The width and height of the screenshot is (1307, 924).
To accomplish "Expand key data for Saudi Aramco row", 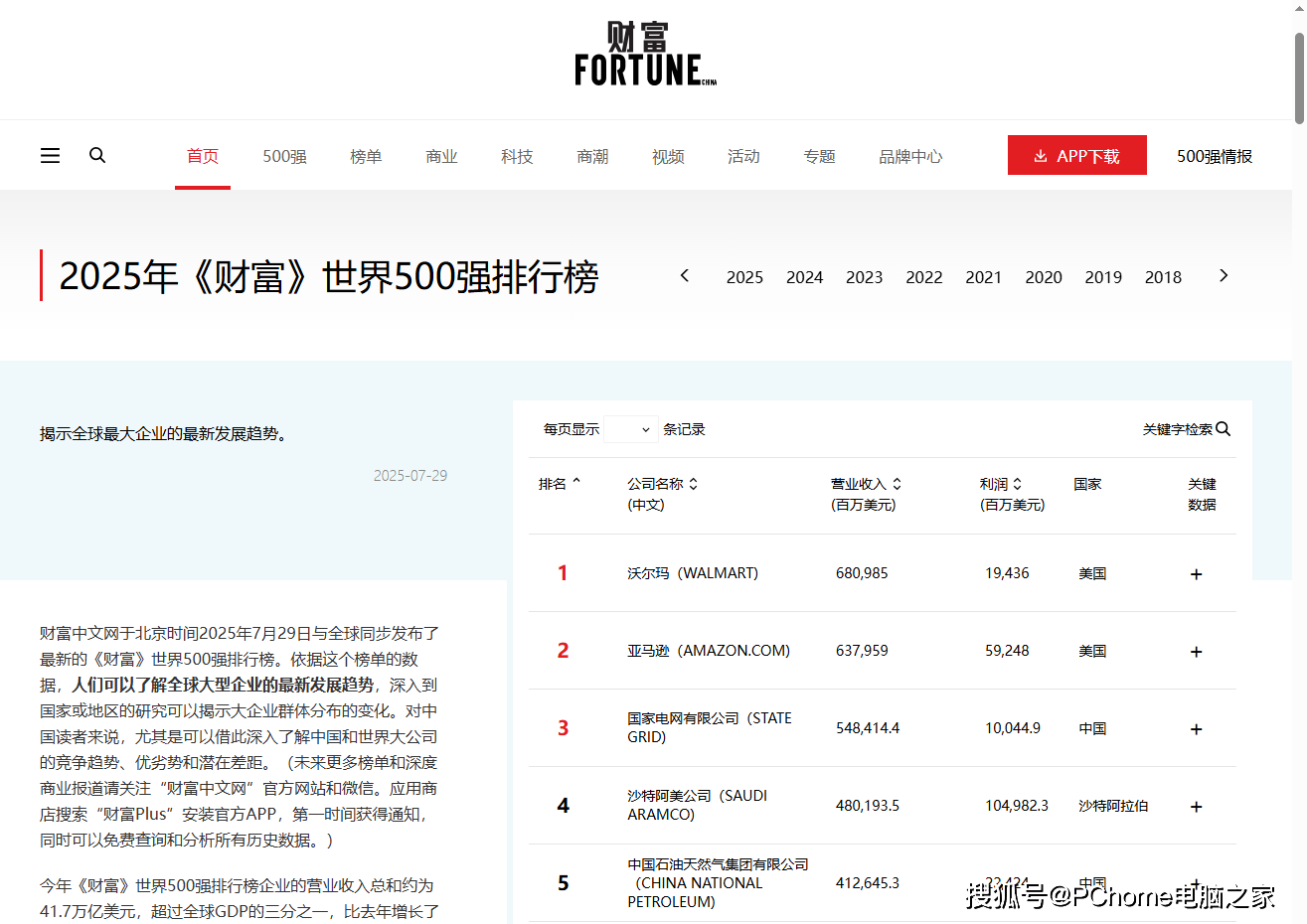I will (1197, 807).
